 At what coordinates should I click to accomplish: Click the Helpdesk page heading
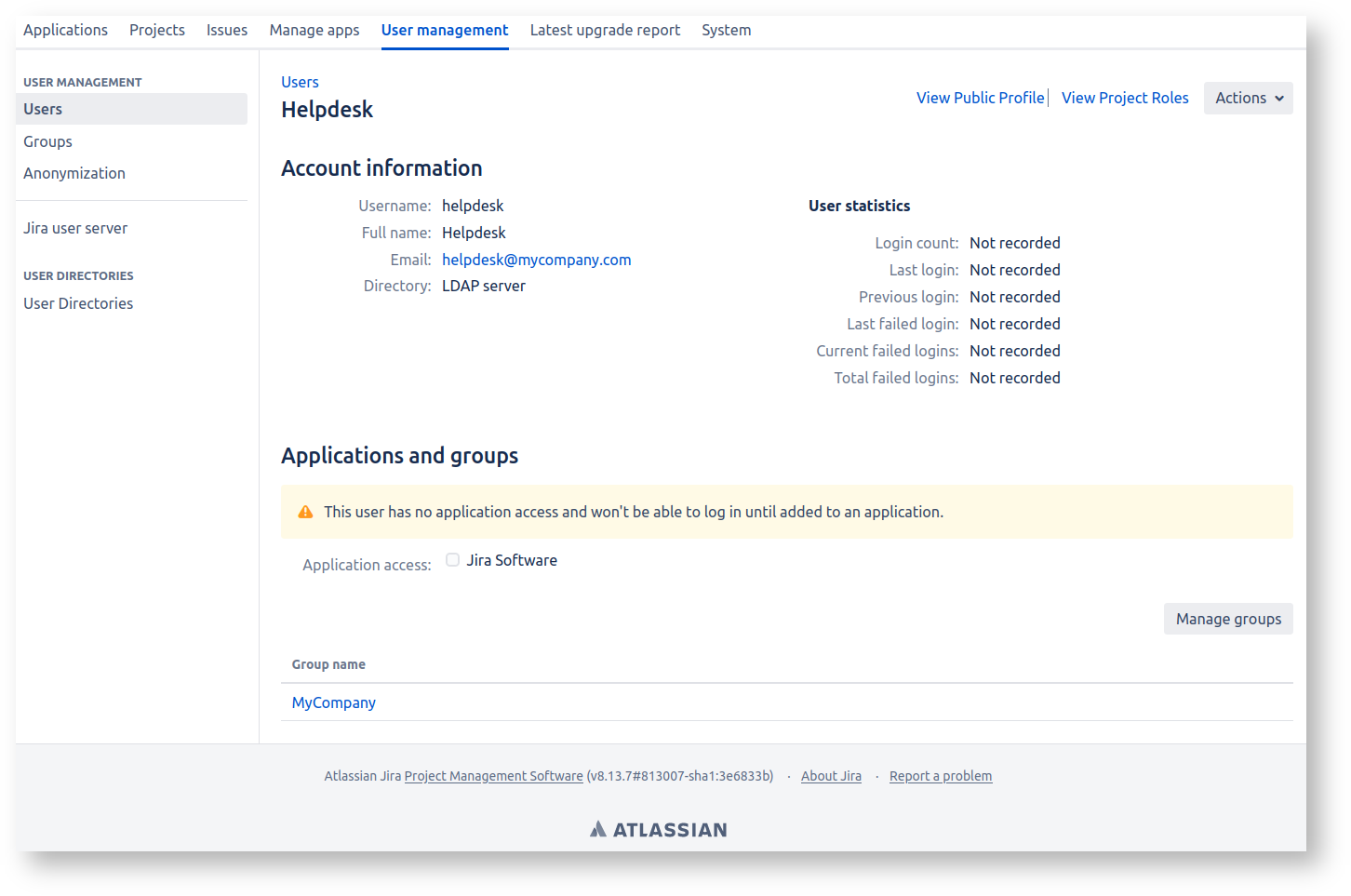pos(327,110)
